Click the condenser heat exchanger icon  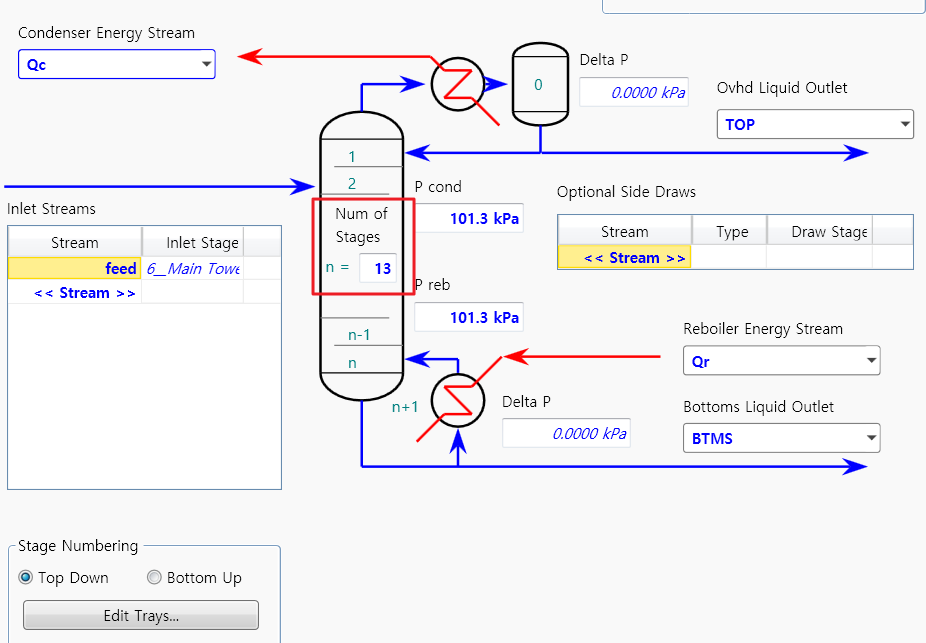458,84
